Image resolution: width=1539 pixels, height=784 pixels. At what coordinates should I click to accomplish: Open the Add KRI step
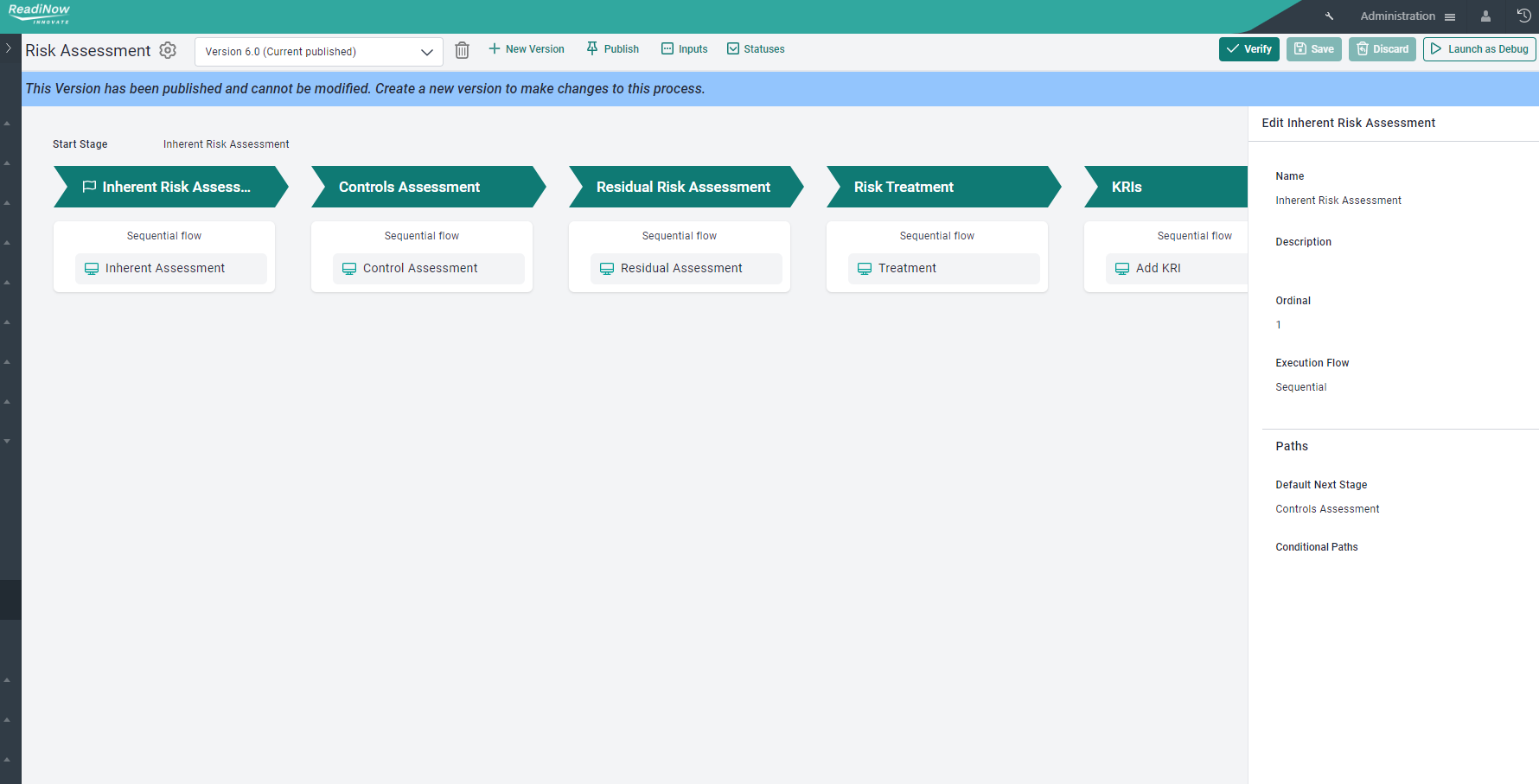[x=1177, y=269]
